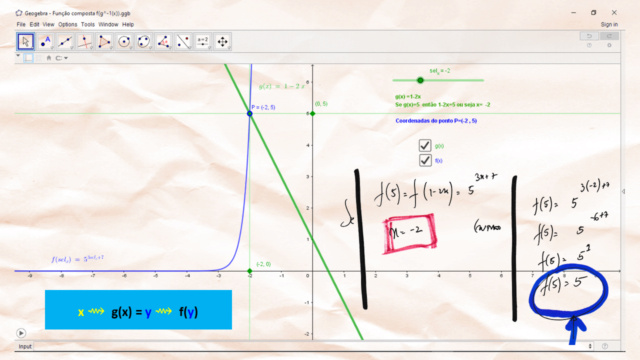The image size is (640, 360).
Task: Select the Circle with center tool
Action: pos(124,42)
